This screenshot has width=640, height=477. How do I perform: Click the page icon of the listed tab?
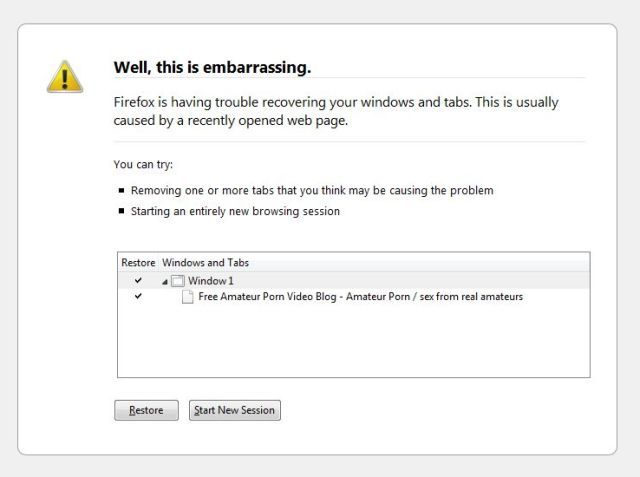[187, 297]
